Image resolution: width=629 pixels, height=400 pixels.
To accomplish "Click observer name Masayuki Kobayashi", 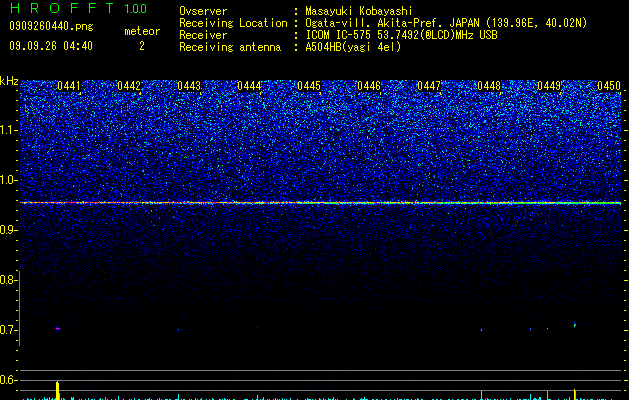I will coord(359,11).
